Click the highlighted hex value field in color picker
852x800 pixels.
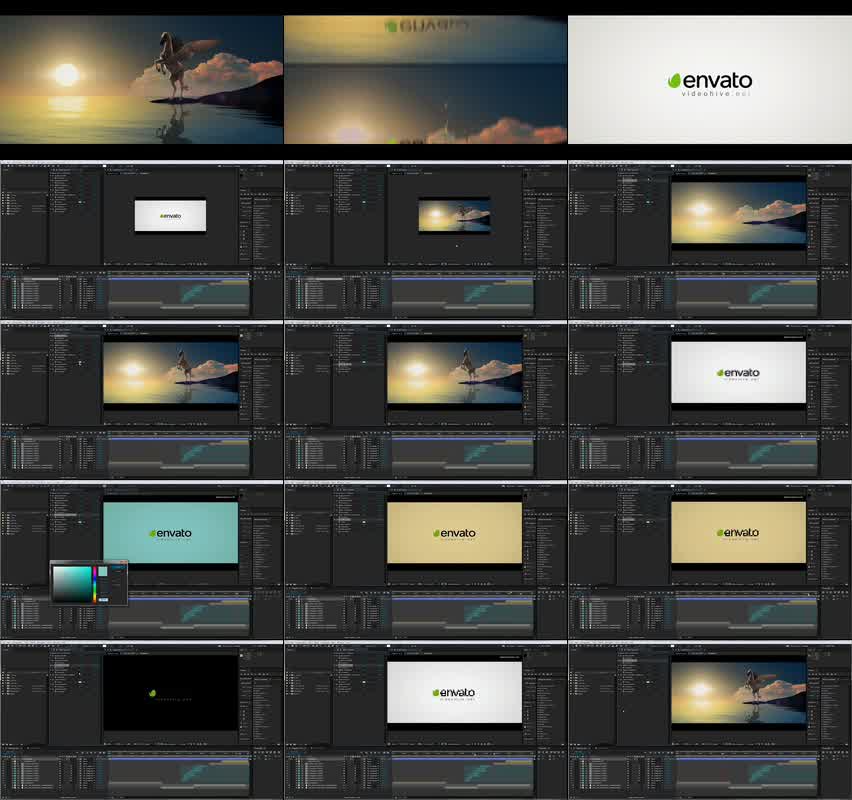tap(103, 599)
